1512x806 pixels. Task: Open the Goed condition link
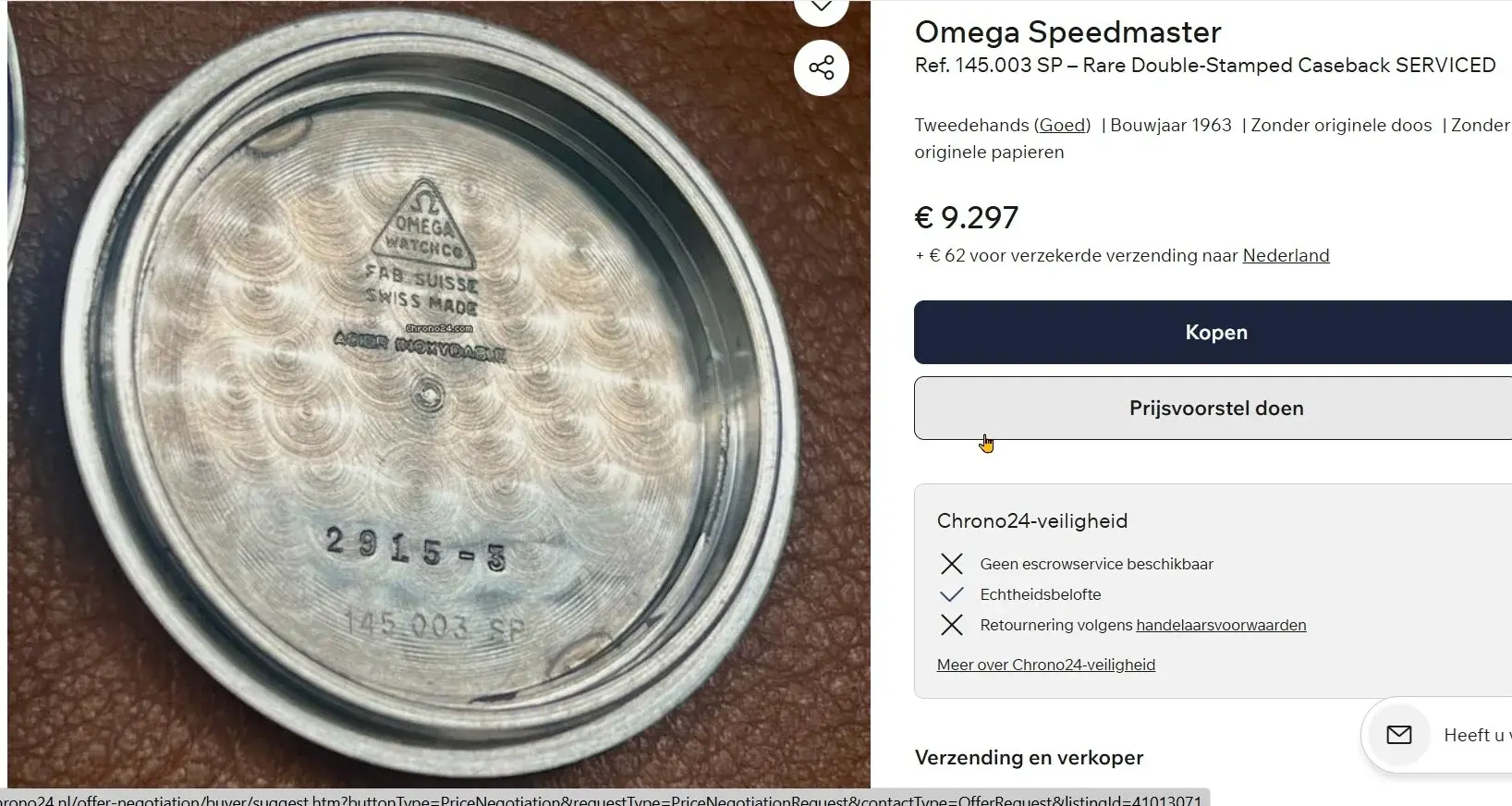(x=1062, y=125)
